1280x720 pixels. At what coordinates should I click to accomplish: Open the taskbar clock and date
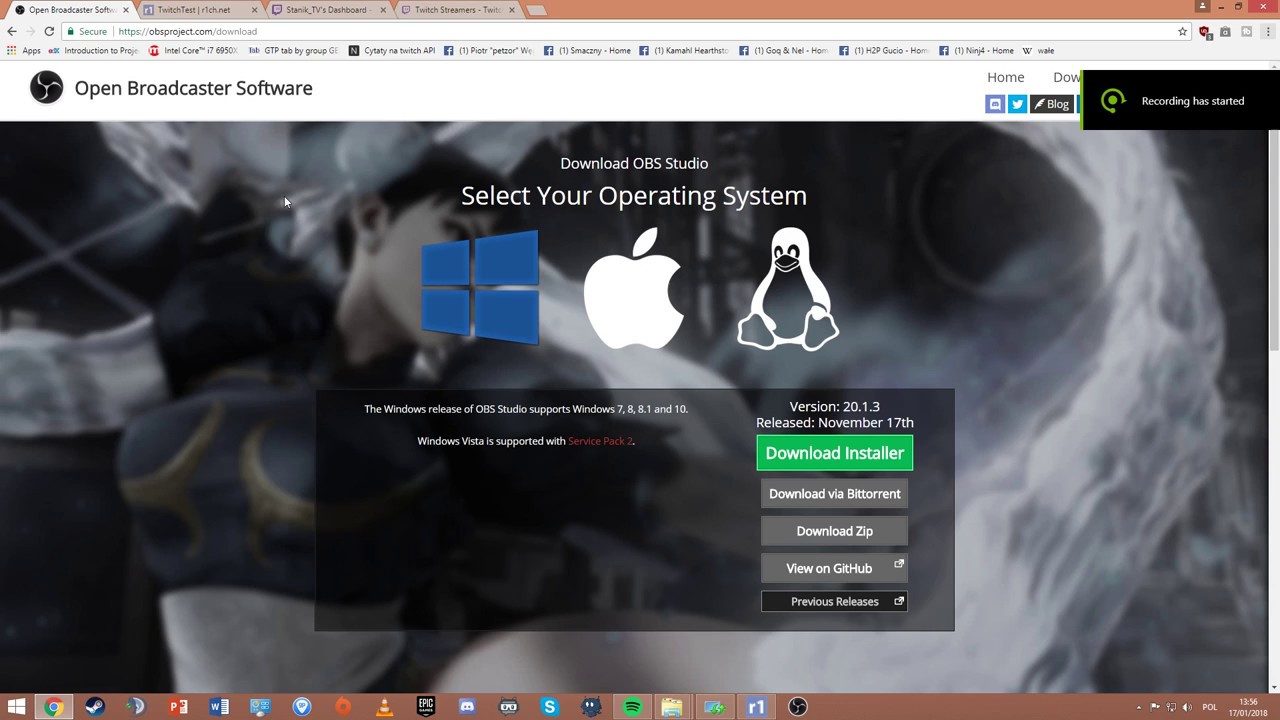tap(1248, 707)
